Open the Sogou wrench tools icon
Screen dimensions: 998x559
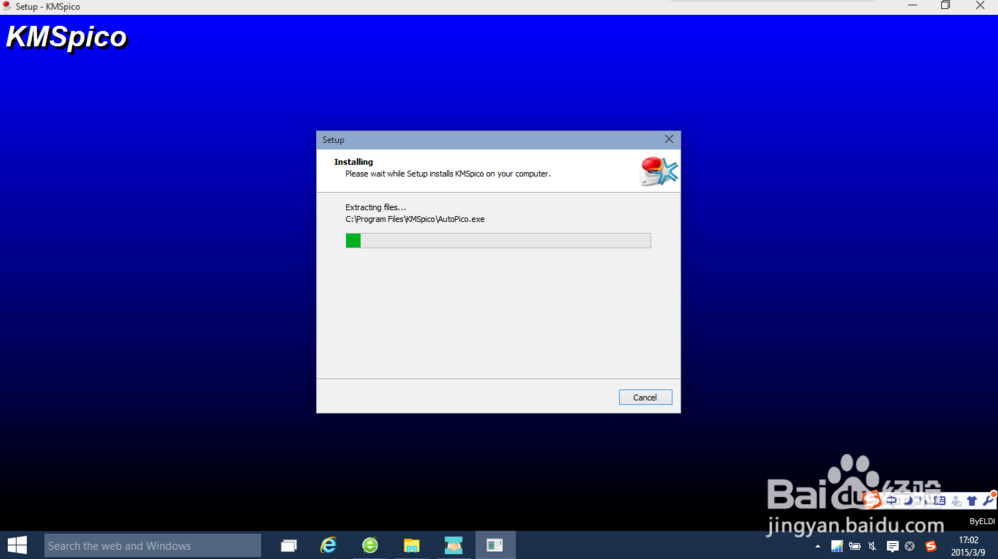point(988,500)
